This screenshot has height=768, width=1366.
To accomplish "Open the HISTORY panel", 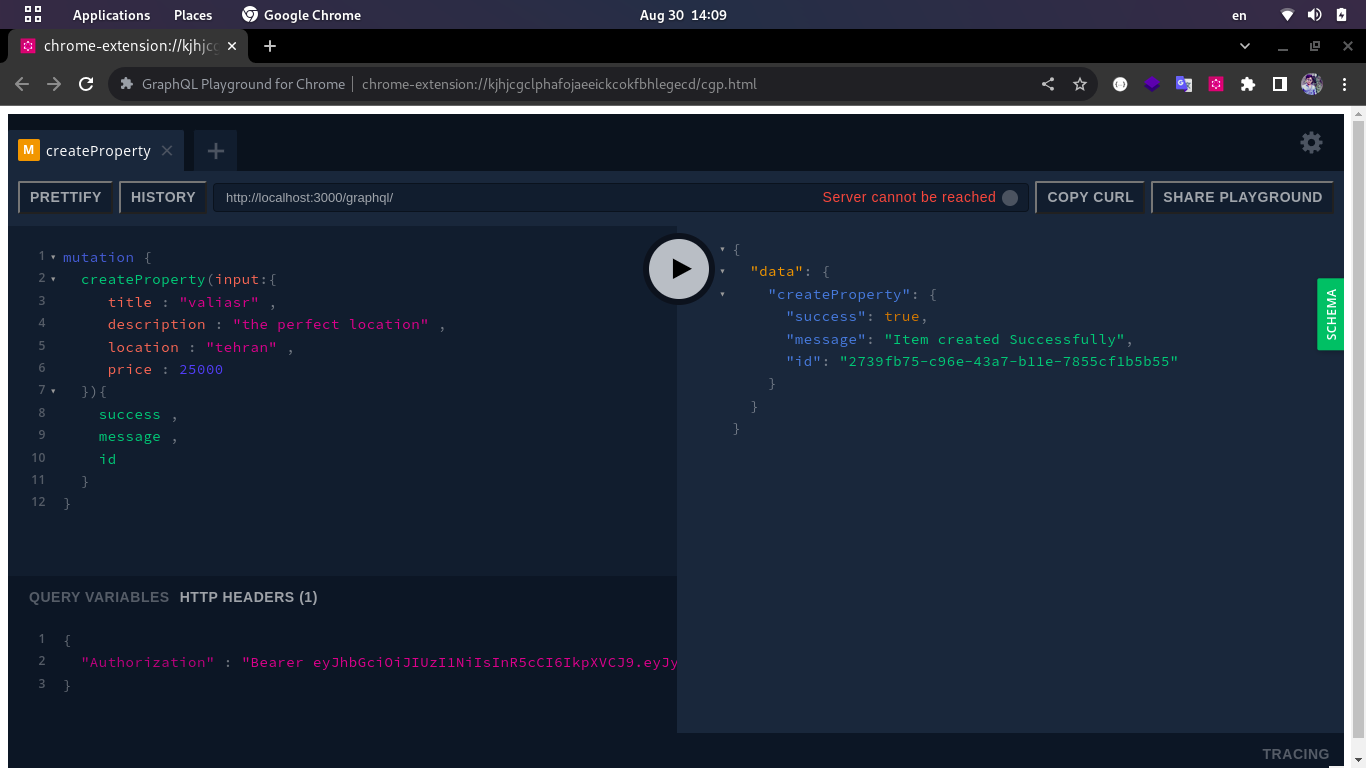I will (x=163, y=197).
